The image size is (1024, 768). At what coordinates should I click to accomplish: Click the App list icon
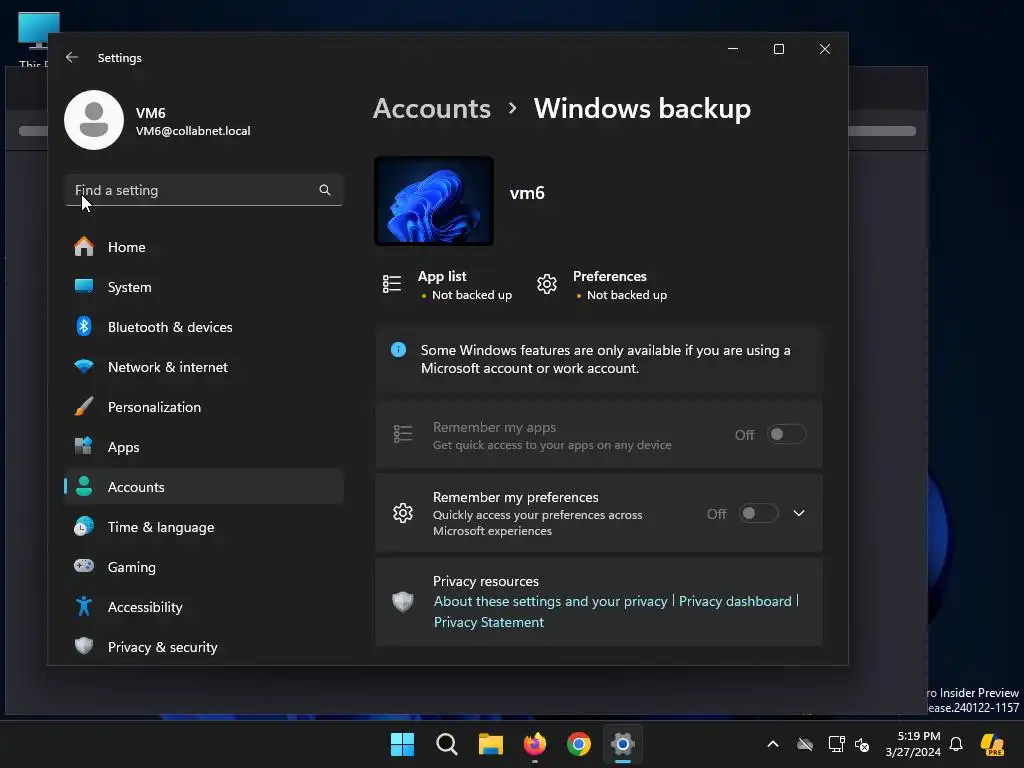coord(392,284)
